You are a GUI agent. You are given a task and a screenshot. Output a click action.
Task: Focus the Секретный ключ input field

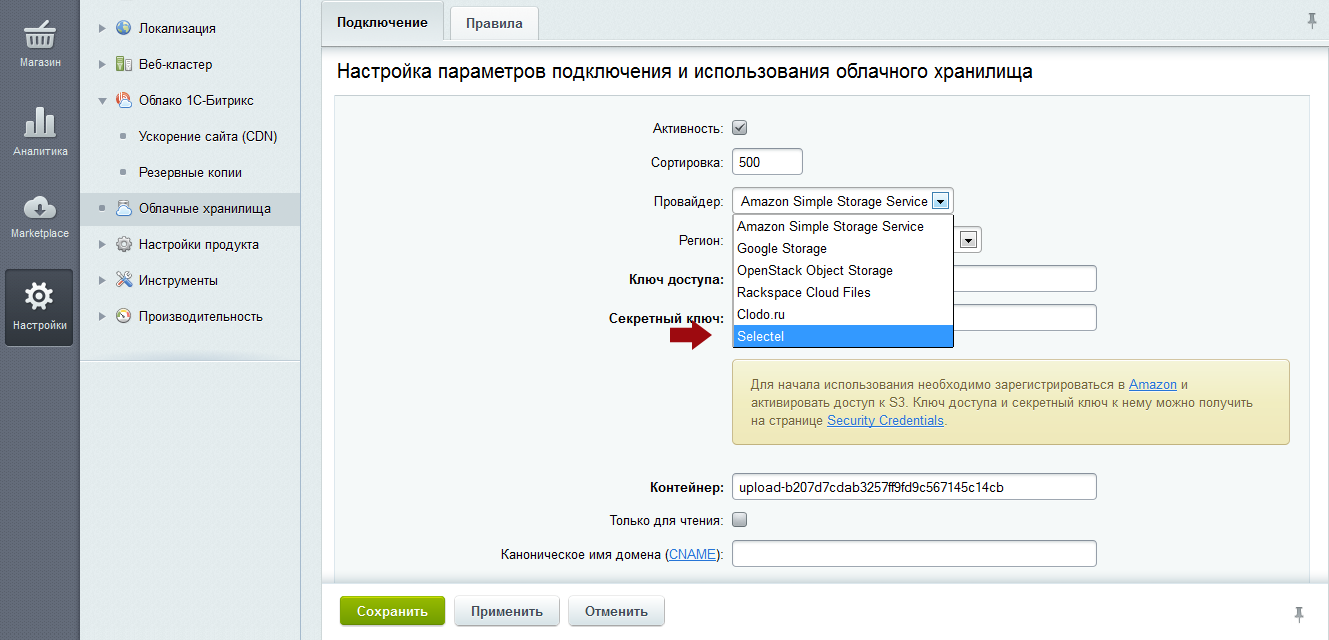pos(1025,318)
